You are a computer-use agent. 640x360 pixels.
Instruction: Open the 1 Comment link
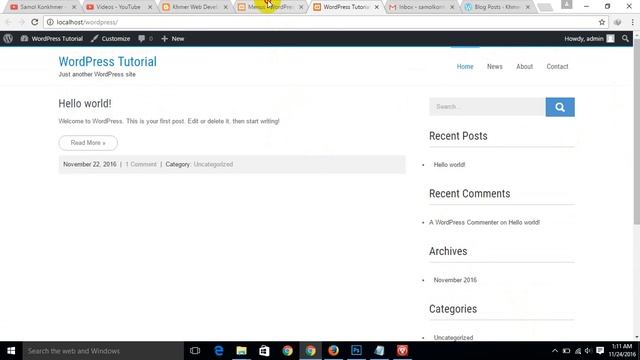coord(141,164)
